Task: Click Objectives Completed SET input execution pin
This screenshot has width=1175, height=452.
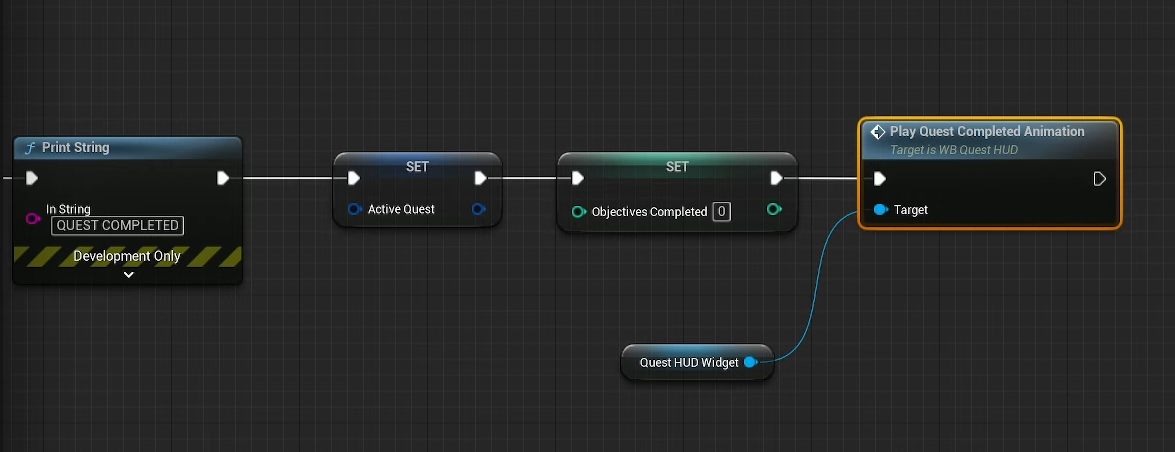Action: pos(578,178)
